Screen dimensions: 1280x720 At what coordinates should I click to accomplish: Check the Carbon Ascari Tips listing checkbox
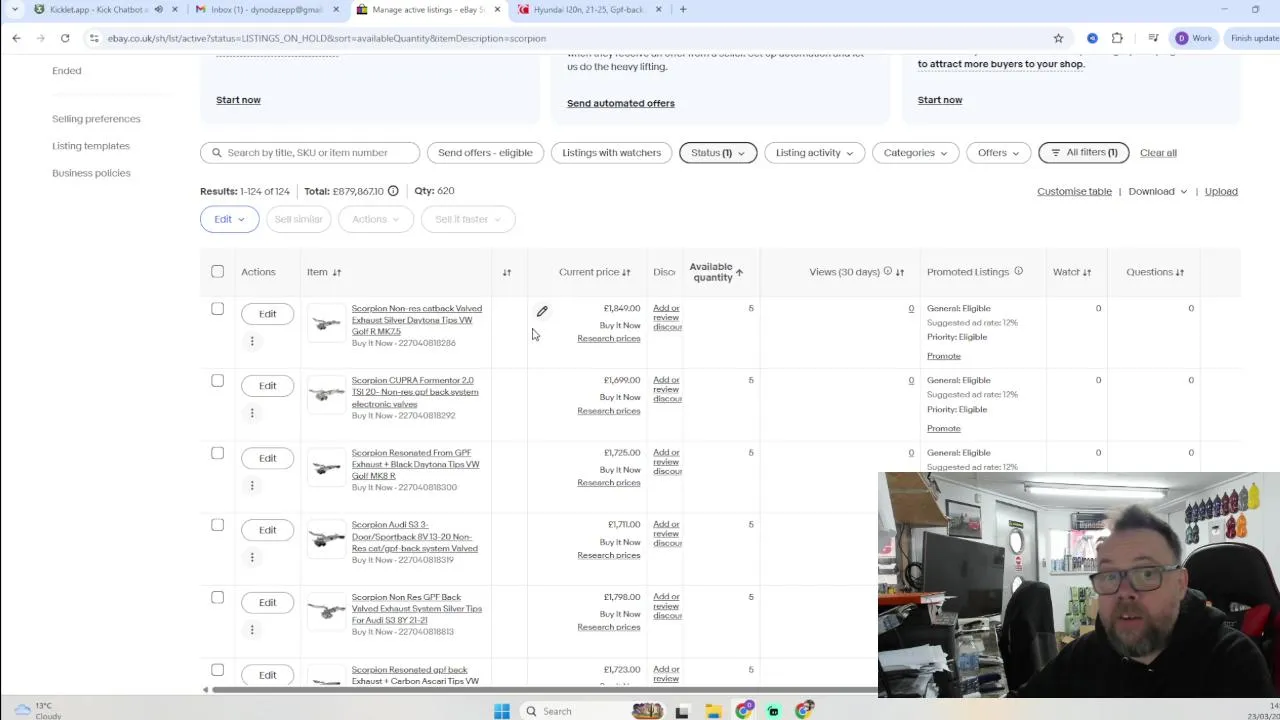pos(217,670)
